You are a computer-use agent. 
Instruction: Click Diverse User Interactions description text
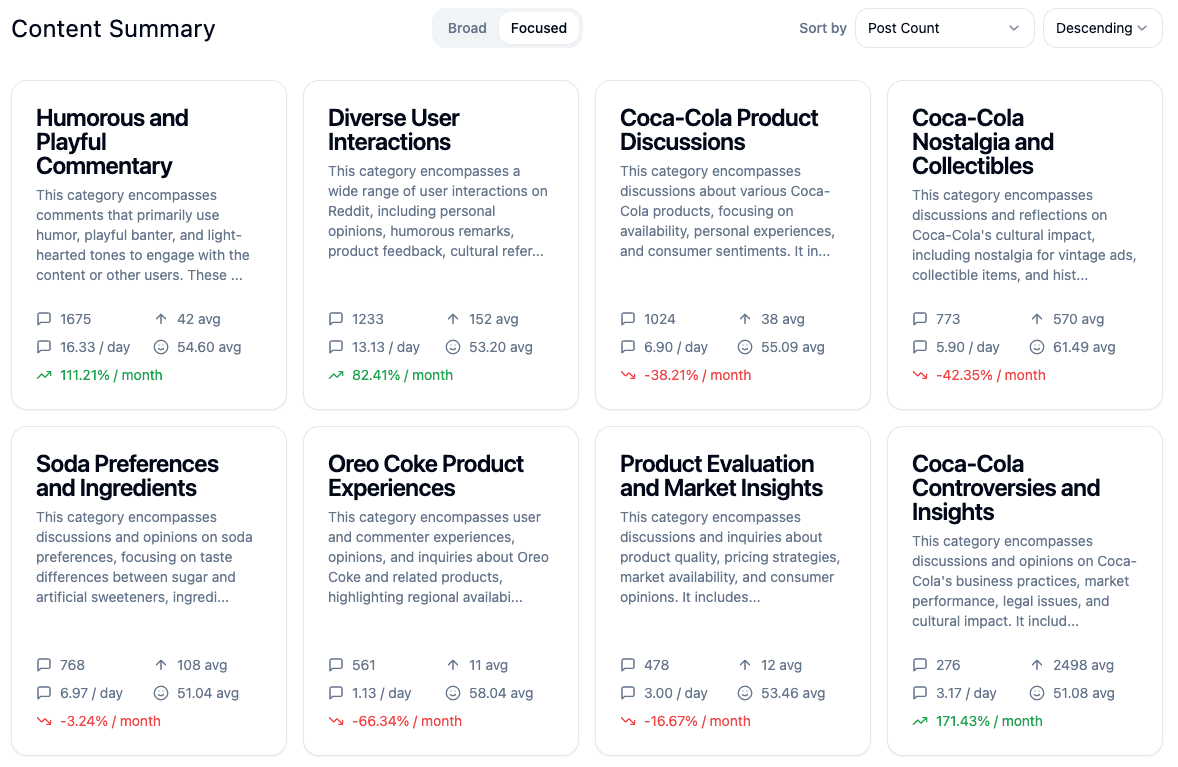click(438, 211)
